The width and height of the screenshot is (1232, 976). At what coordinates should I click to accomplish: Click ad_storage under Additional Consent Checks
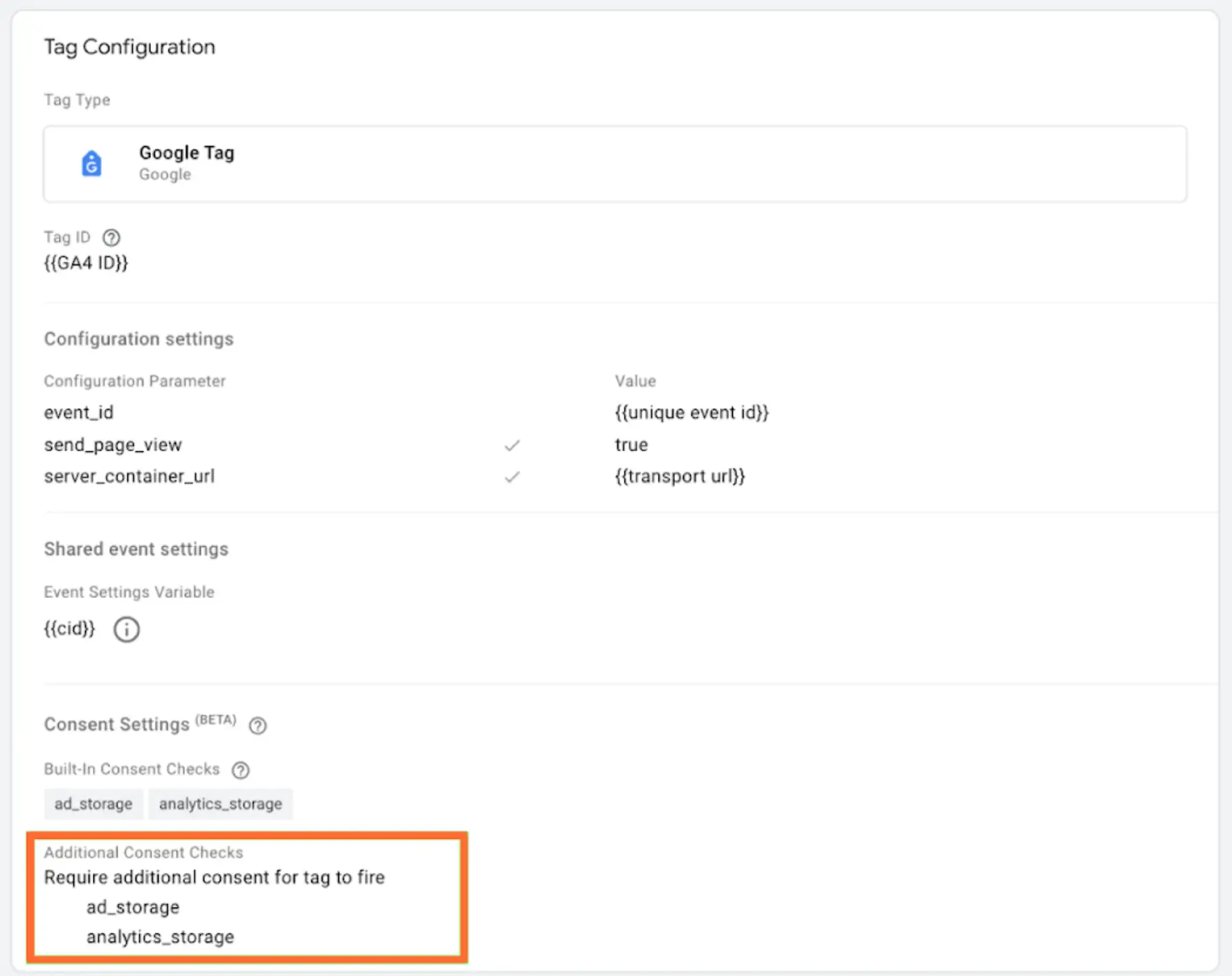(133, 907)
